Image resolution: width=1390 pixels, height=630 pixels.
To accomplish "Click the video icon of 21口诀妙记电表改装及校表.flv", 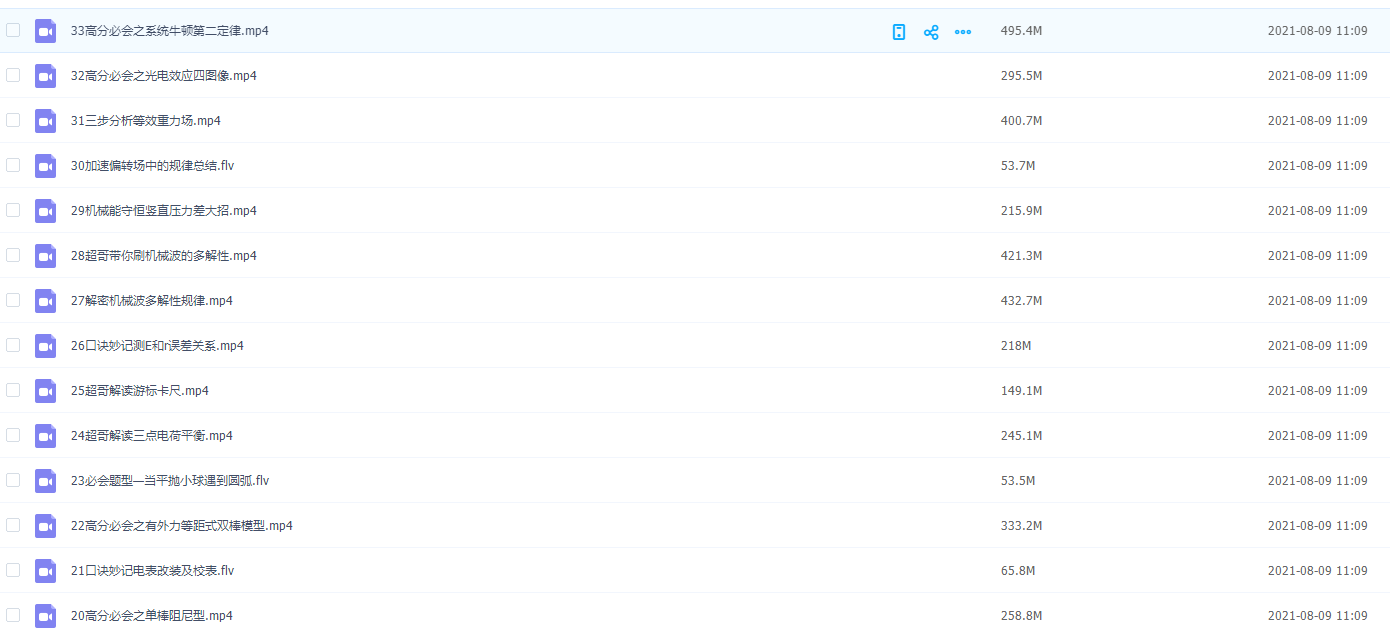I will (45, 571).
